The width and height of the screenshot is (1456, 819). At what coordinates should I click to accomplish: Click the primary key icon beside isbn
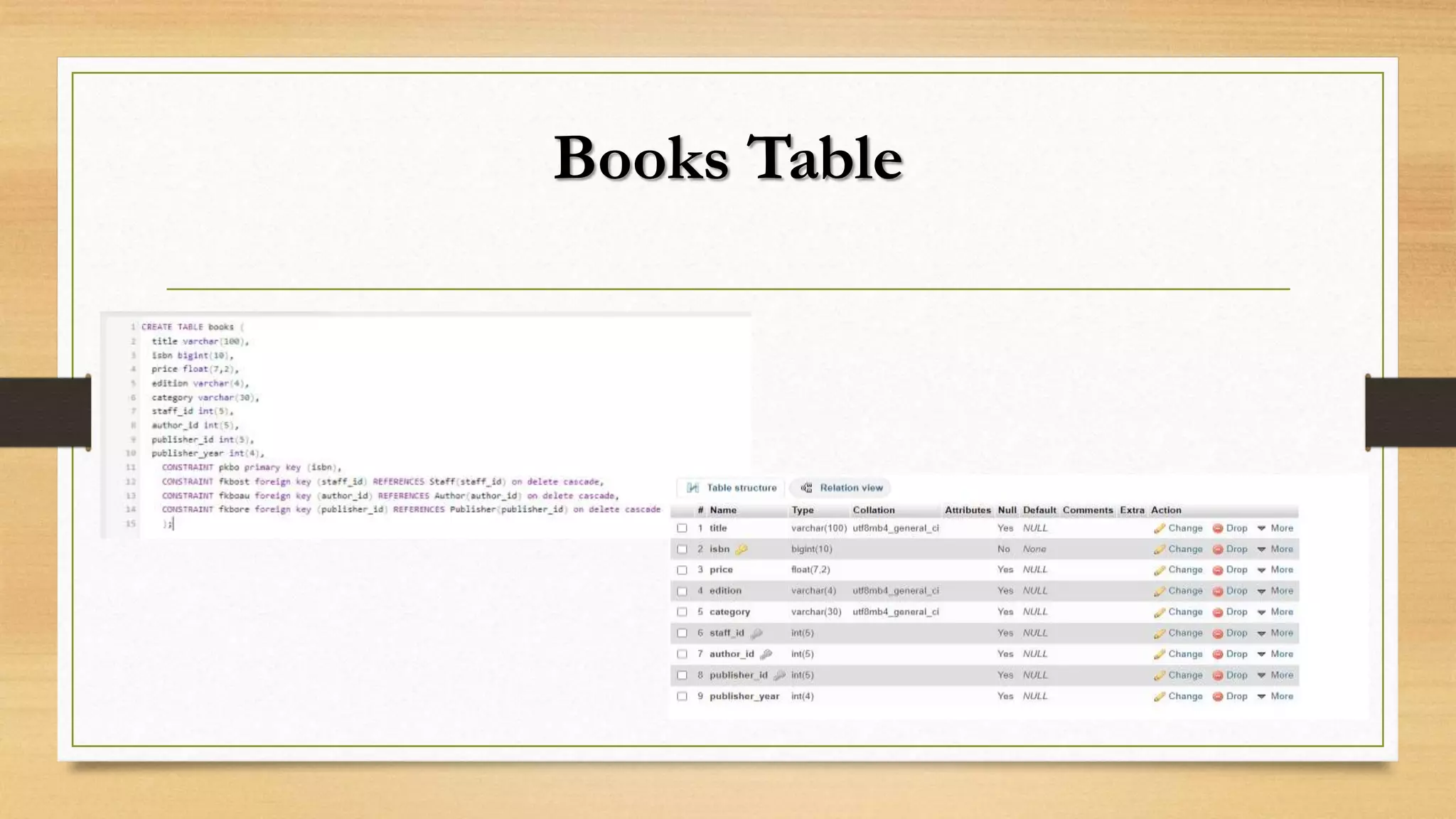click(742, 549)
